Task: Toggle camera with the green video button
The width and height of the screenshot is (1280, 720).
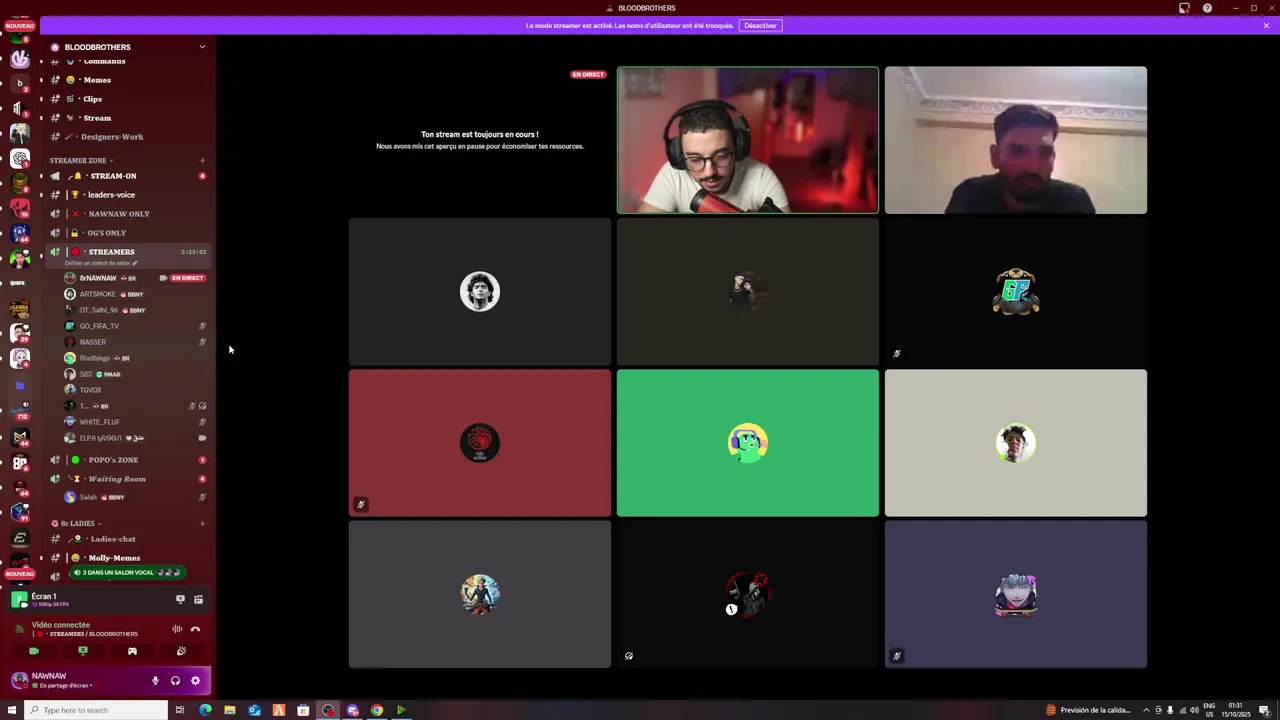Action: (x=34, y=651)
